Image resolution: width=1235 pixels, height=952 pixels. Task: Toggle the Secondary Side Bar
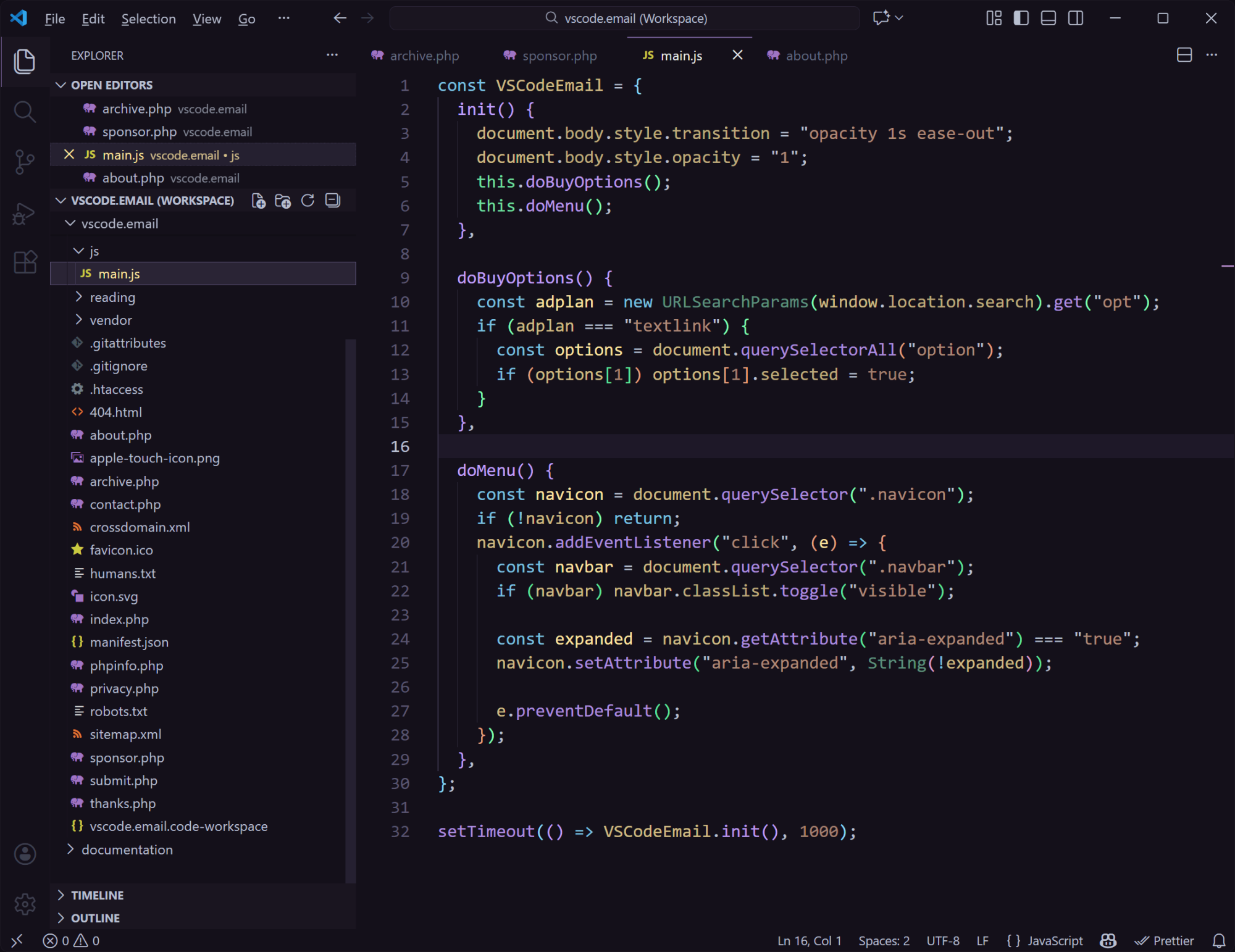tap(1075, 18)
